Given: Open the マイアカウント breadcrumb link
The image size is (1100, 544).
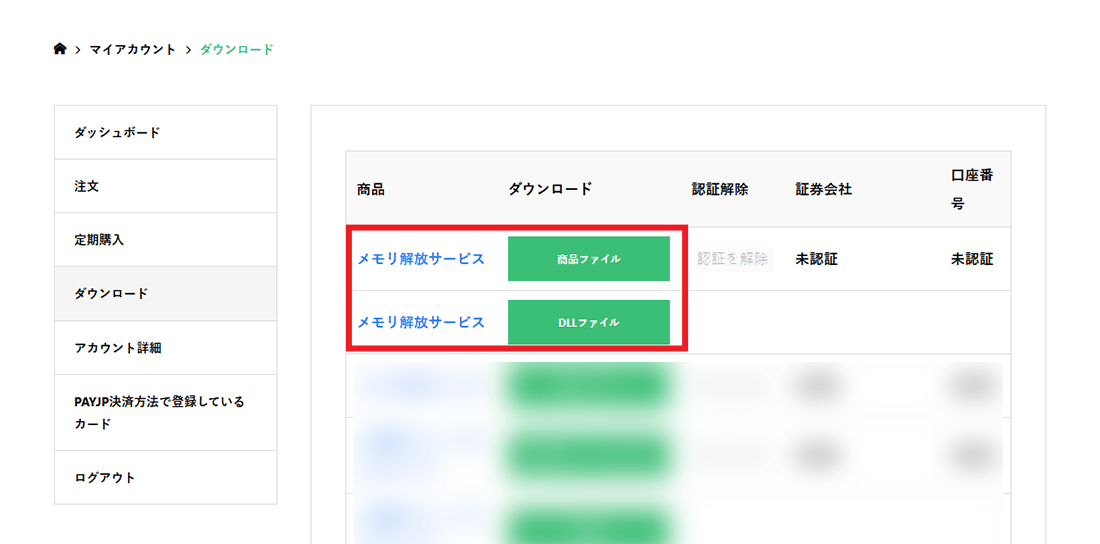Looking at the screenshot, I should pos(132,49).
